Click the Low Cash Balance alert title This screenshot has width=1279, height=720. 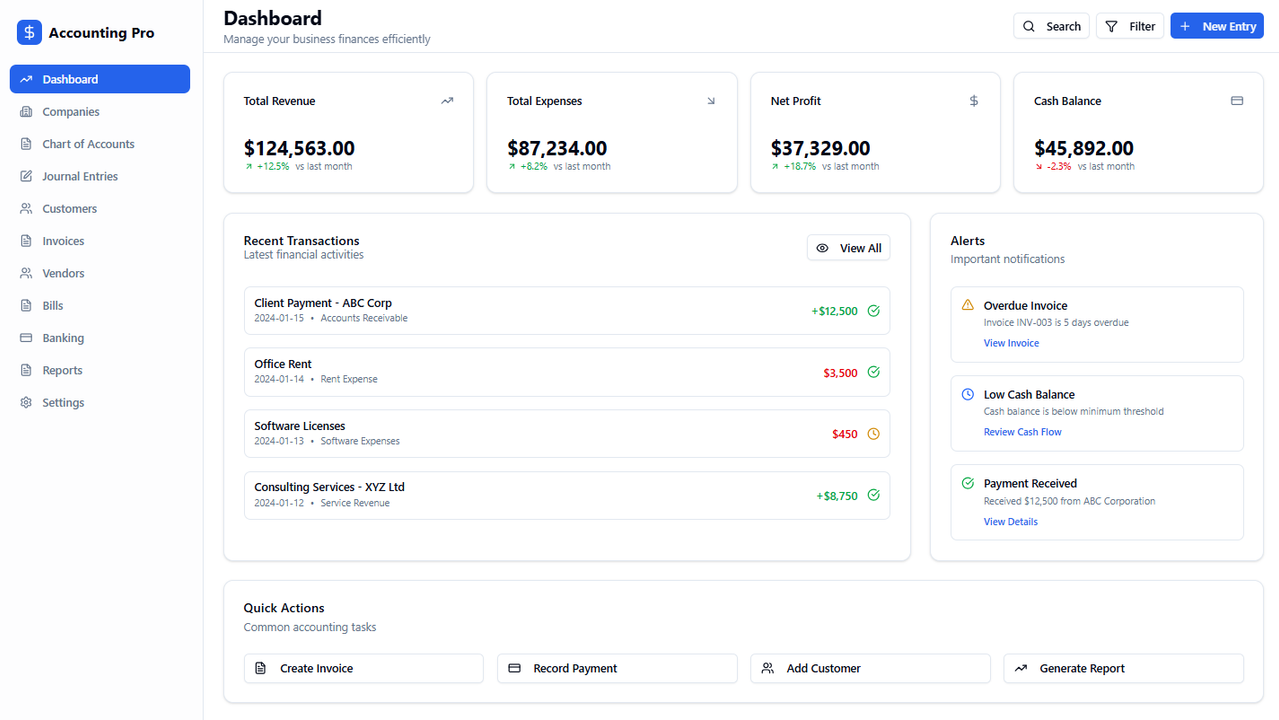[1029, 394]
